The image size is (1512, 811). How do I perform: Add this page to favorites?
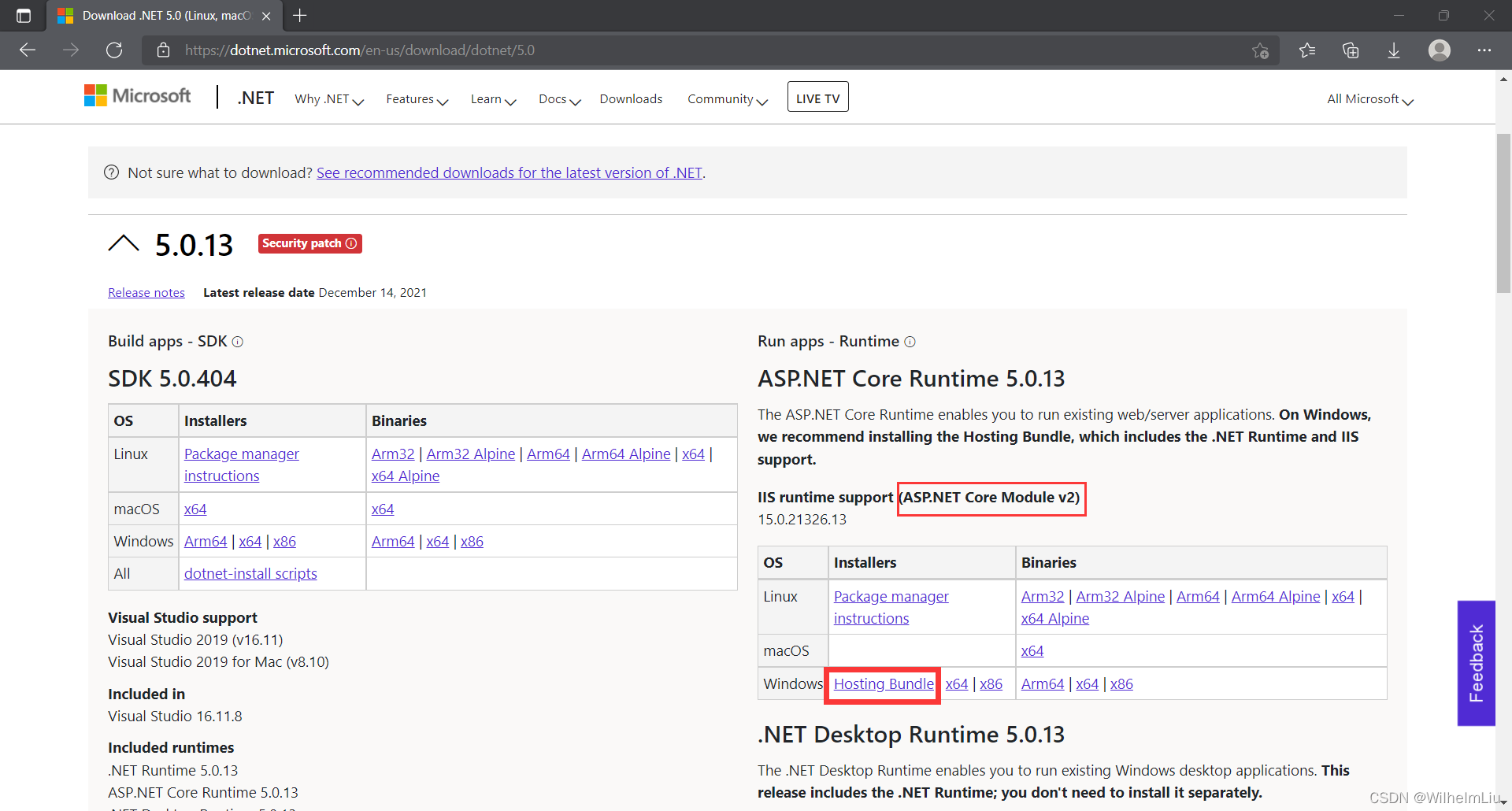(x=1260, y=50)
